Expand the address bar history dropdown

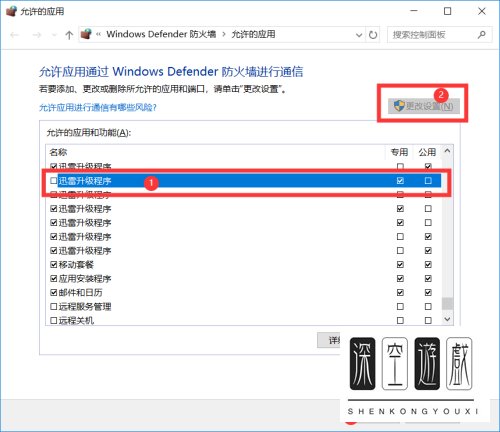coord(359,35)
